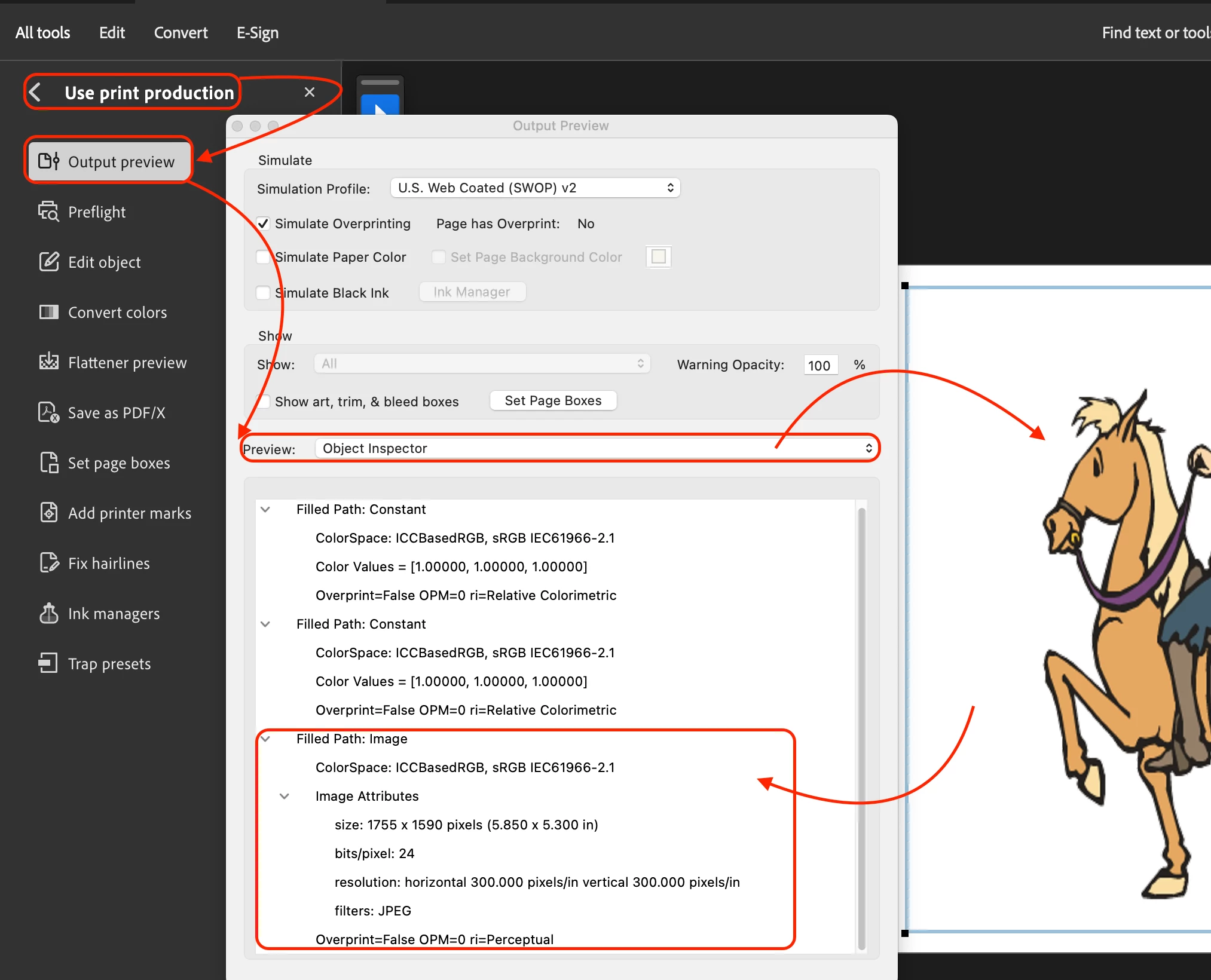The image size is (1211, 980).
Task: Collapse the Image Attributes tree node
Action: pos(285,796)
